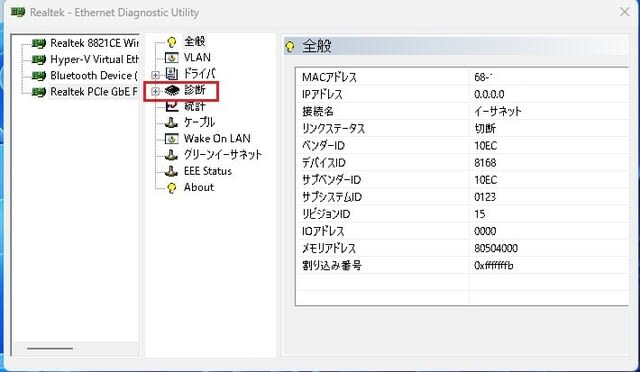The image size is (640, 372).
Task: Click the Hyper-V Virtual Ethernet adapter icon
Action: pos(39,60)
